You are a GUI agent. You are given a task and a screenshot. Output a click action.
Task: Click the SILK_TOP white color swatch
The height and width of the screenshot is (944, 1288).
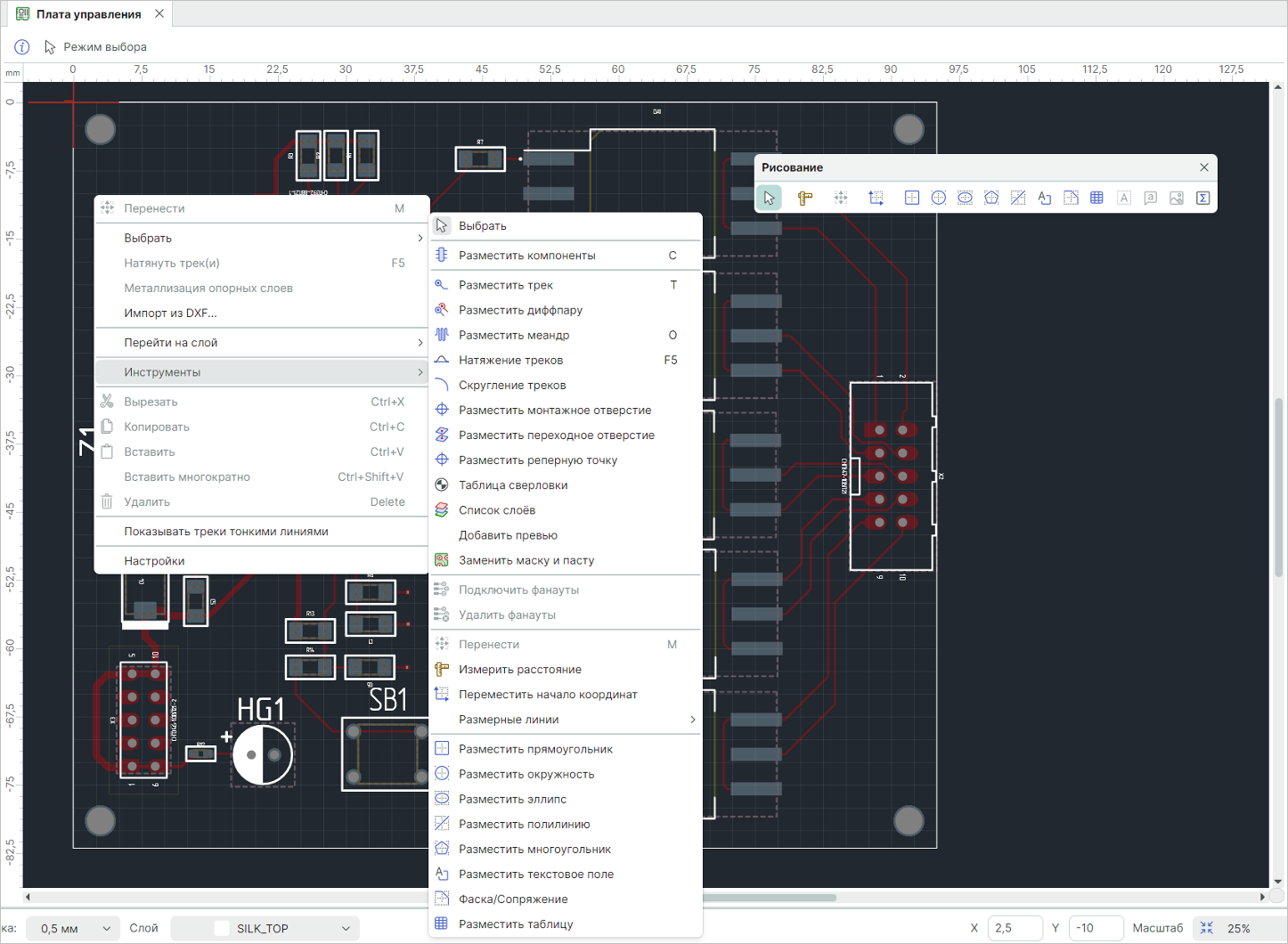pos(222,928)
